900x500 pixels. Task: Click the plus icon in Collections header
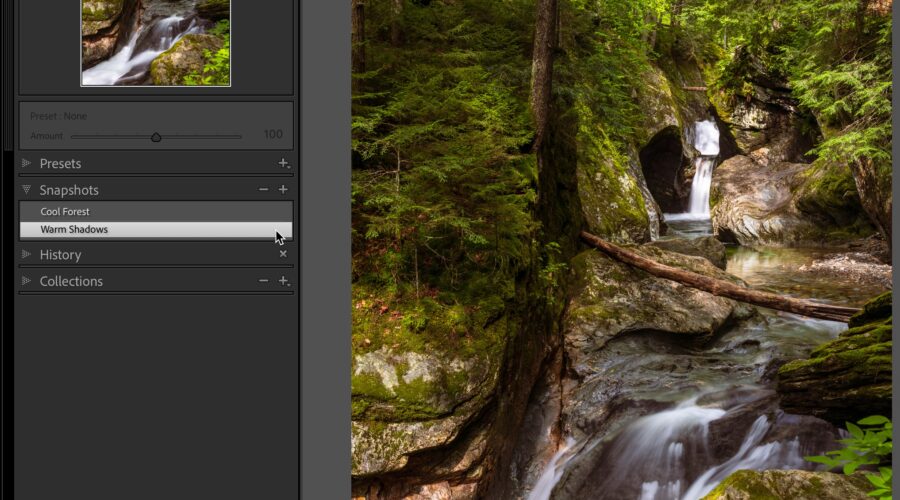click(x=283, y=281)
